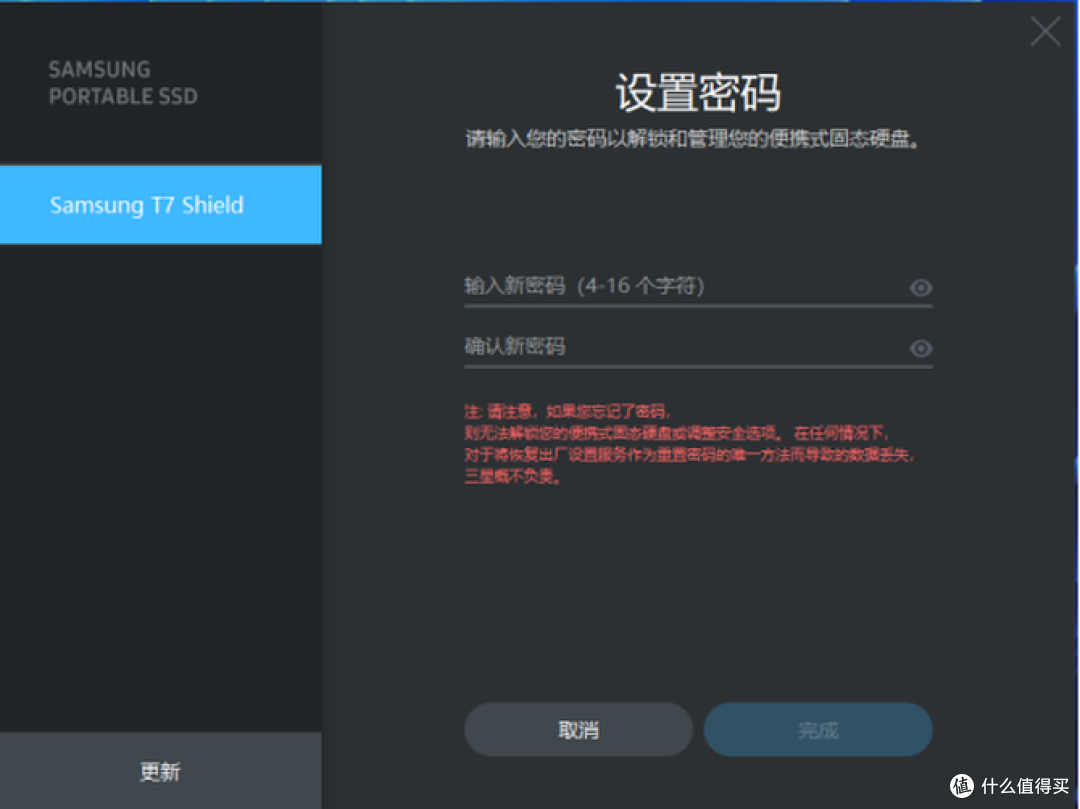Image resolution: width=1080 pixels, height=809 pixels.
Task: Click the SAMSUNG PORTABLE SSD logo text
Action: point(123,83)
